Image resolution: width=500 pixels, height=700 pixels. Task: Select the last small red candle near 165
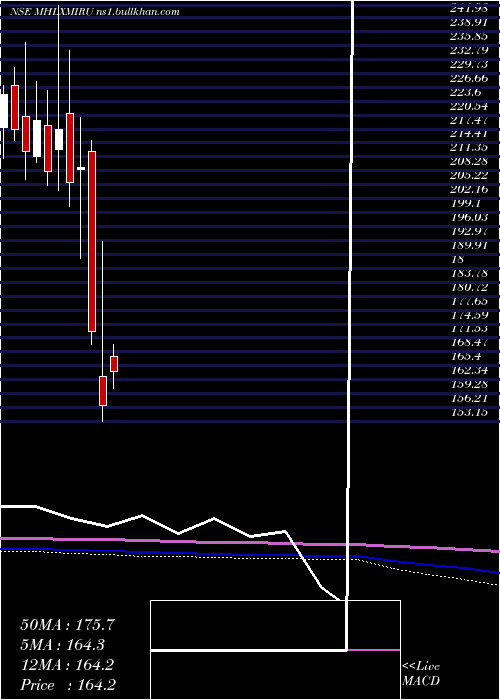pyautogui.click(x=114, y=363)
